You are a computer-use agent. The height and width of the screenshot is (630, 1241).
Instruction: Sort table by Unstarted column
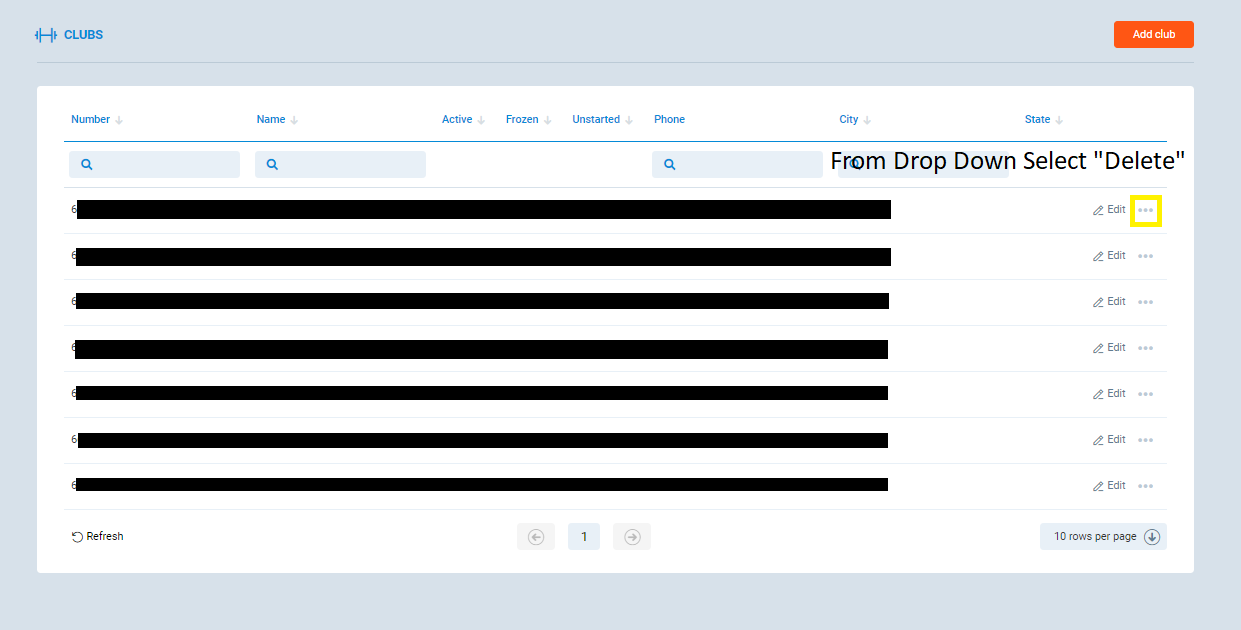[596, 119]
